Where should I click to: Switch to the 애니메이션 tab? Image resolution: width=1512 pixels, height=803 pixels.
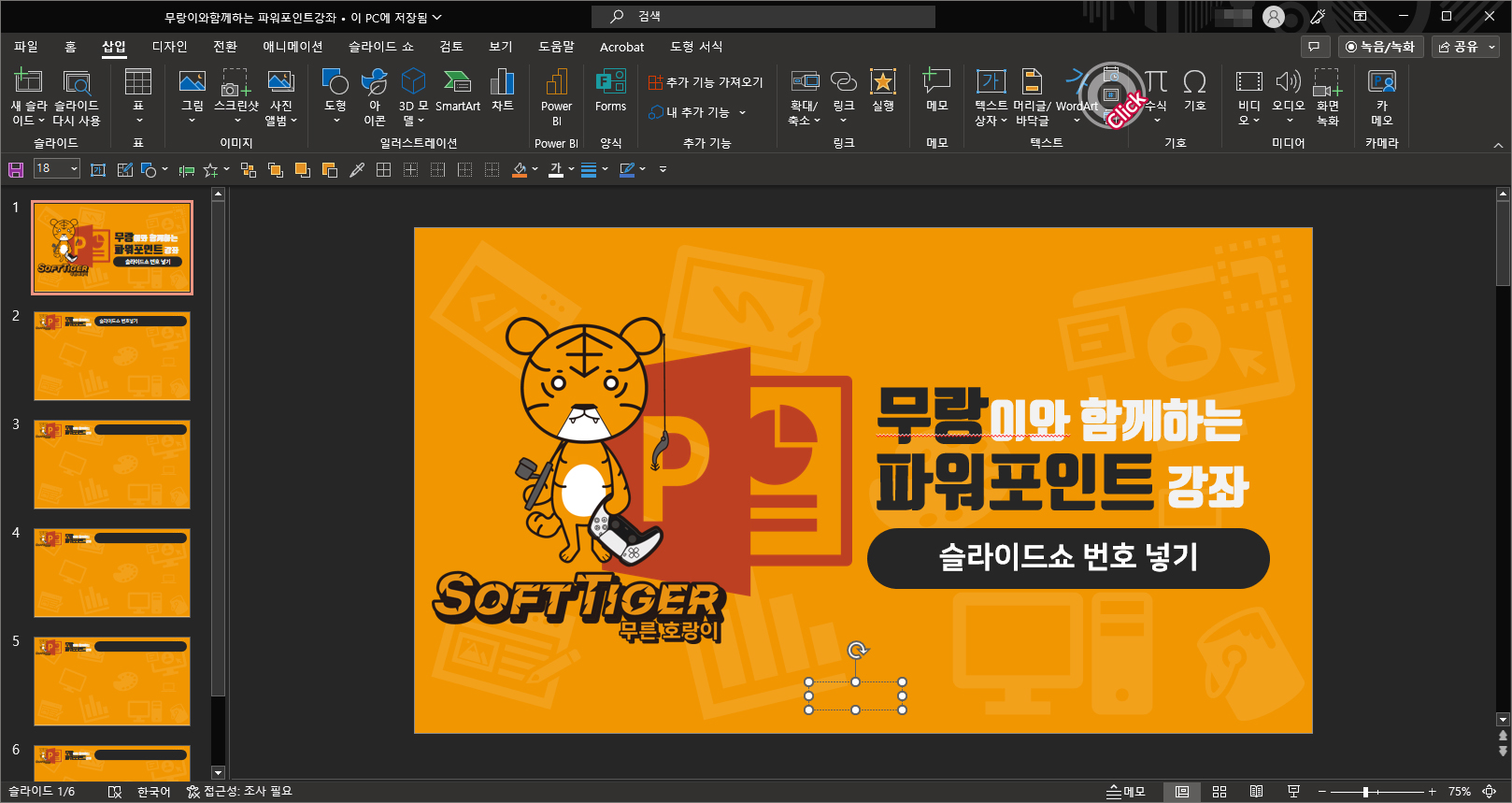point(292,46)
